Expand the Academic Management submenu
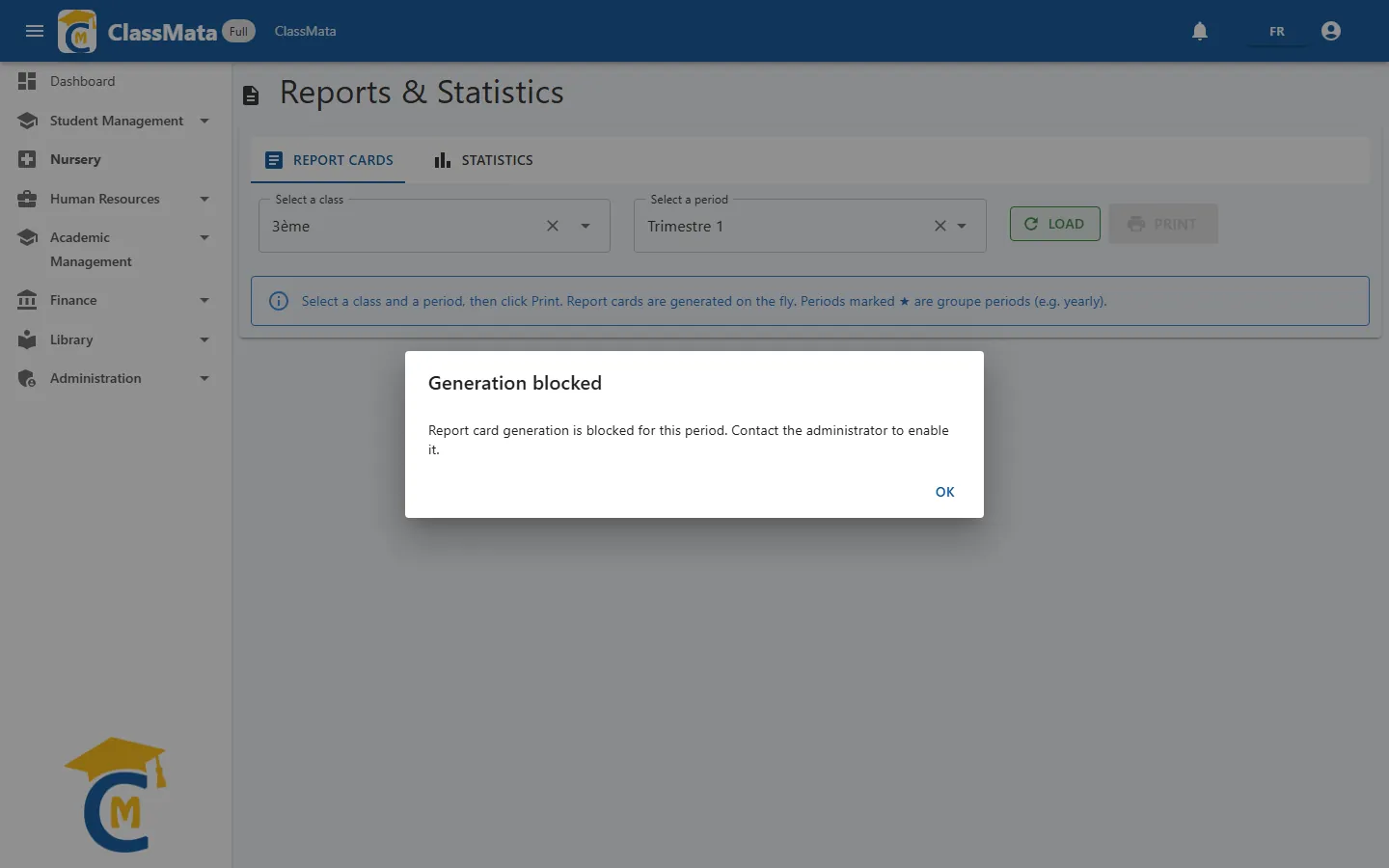The width and height of the screenshot is (1389, 868). [204, 237]
